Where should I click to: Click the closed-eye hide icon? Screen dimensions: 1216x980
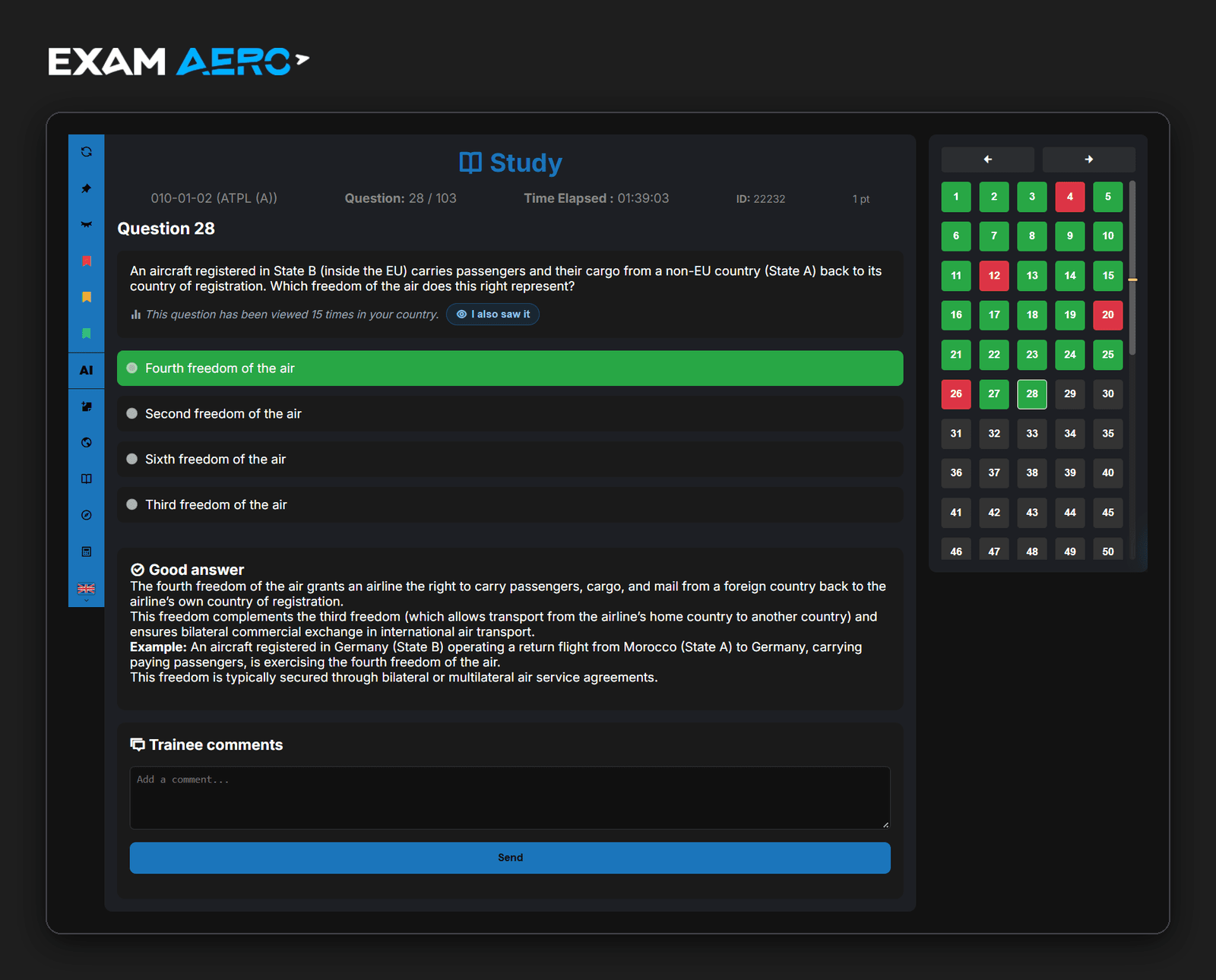87,225
